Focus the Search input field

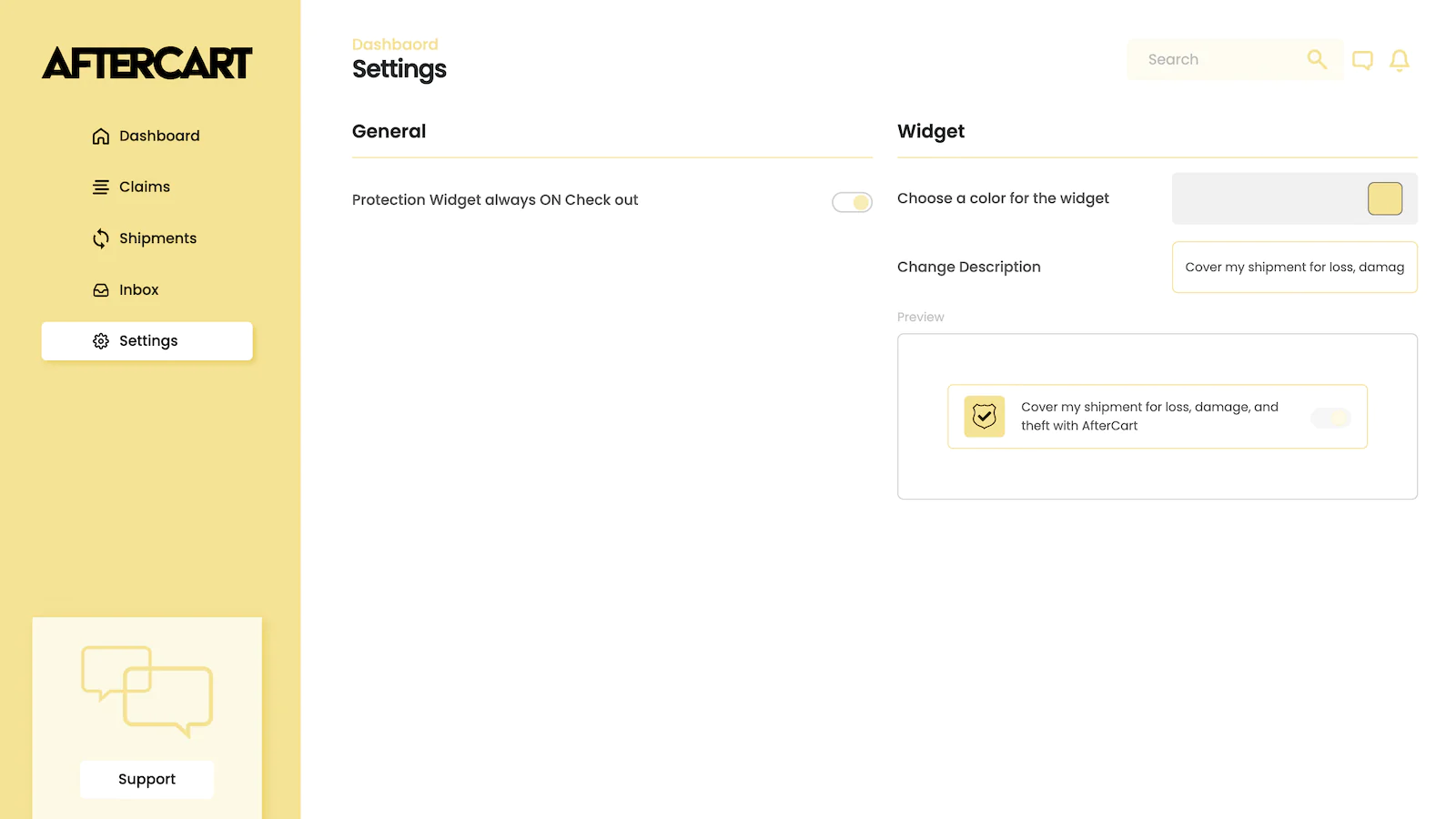click(x=1219, y=60)
